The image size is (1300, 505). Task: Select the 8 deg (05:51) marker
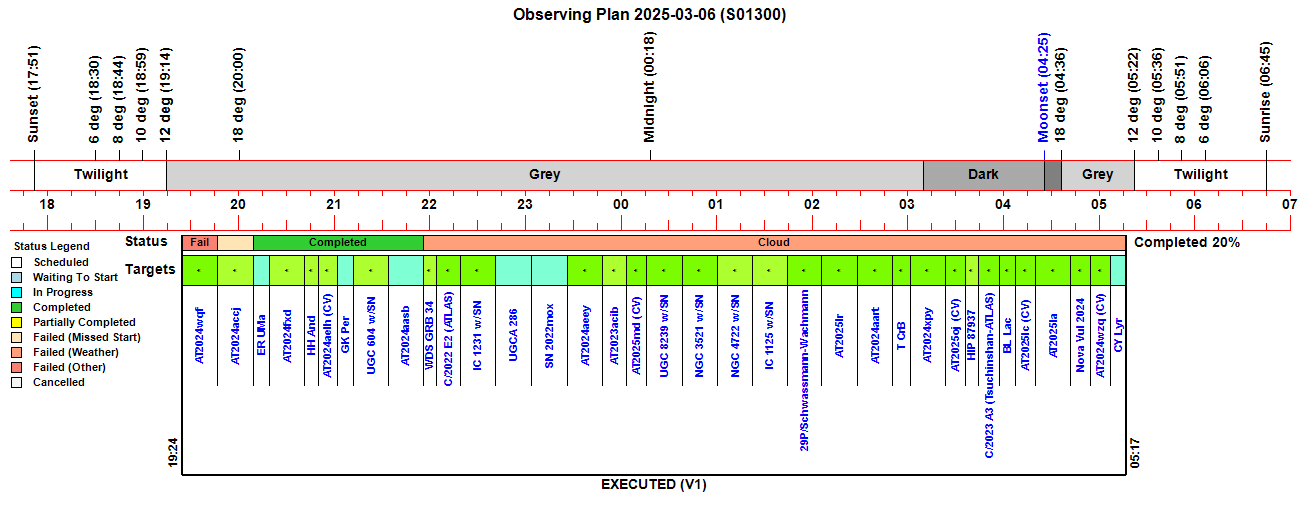[1181, 99]
